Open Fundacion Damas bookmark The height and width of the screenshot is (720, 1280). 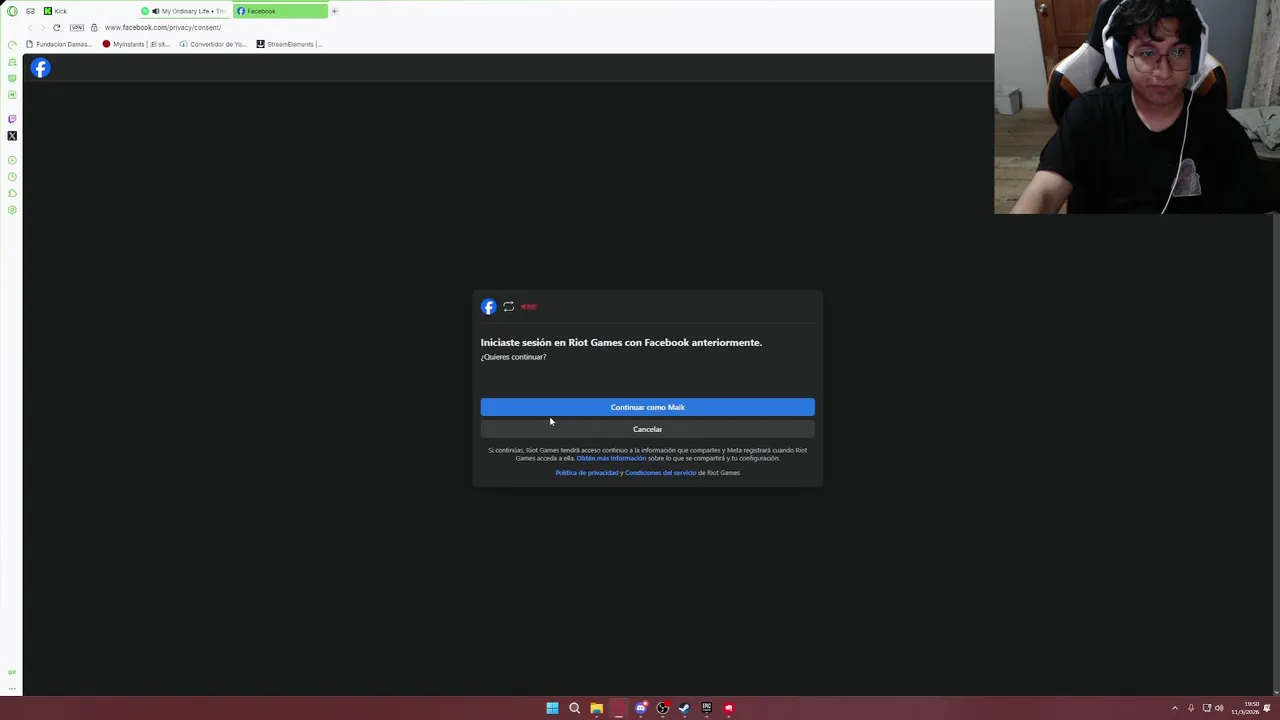click(58, 44)
